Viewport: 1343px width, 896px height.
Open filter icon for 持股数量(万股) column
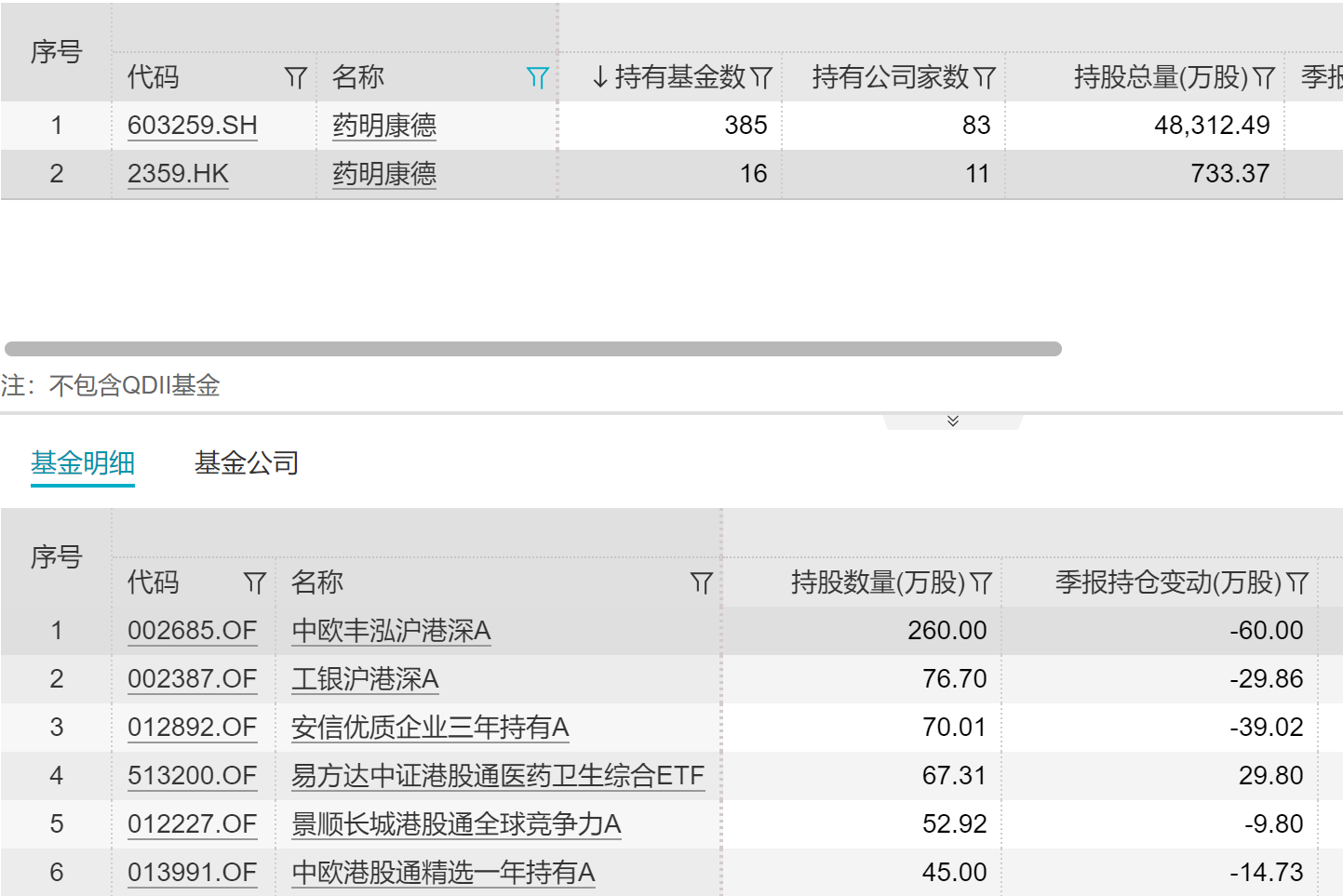click(x=981, y=583)
